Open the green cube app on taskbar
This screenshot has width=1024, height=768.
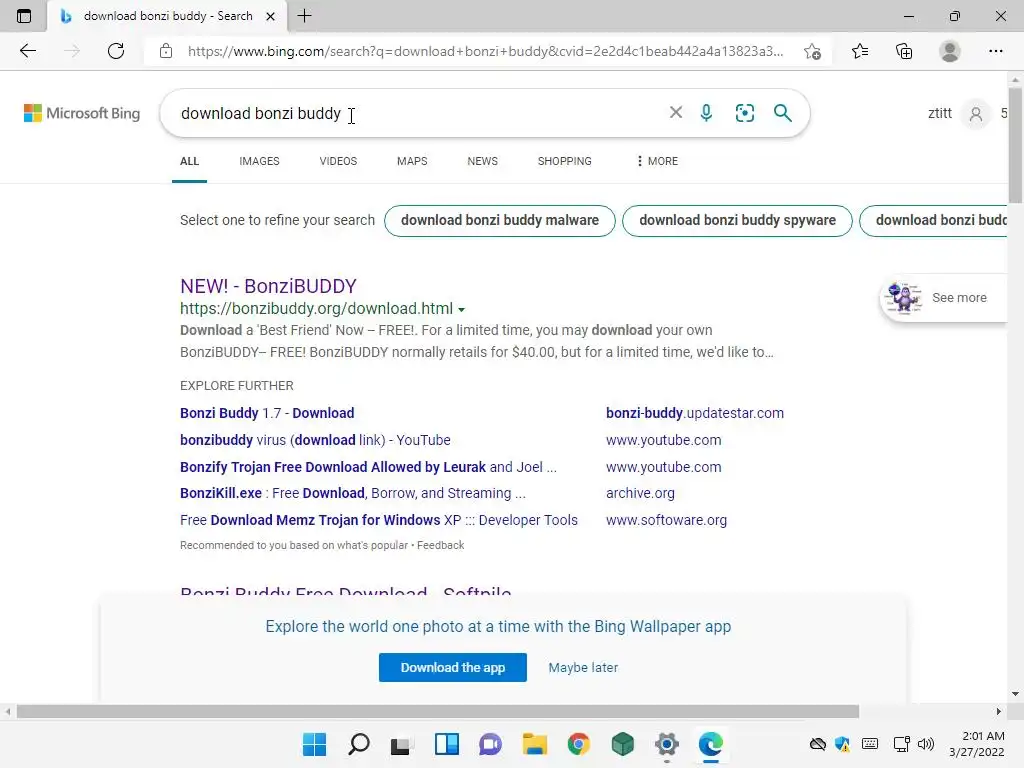point(622,744)
